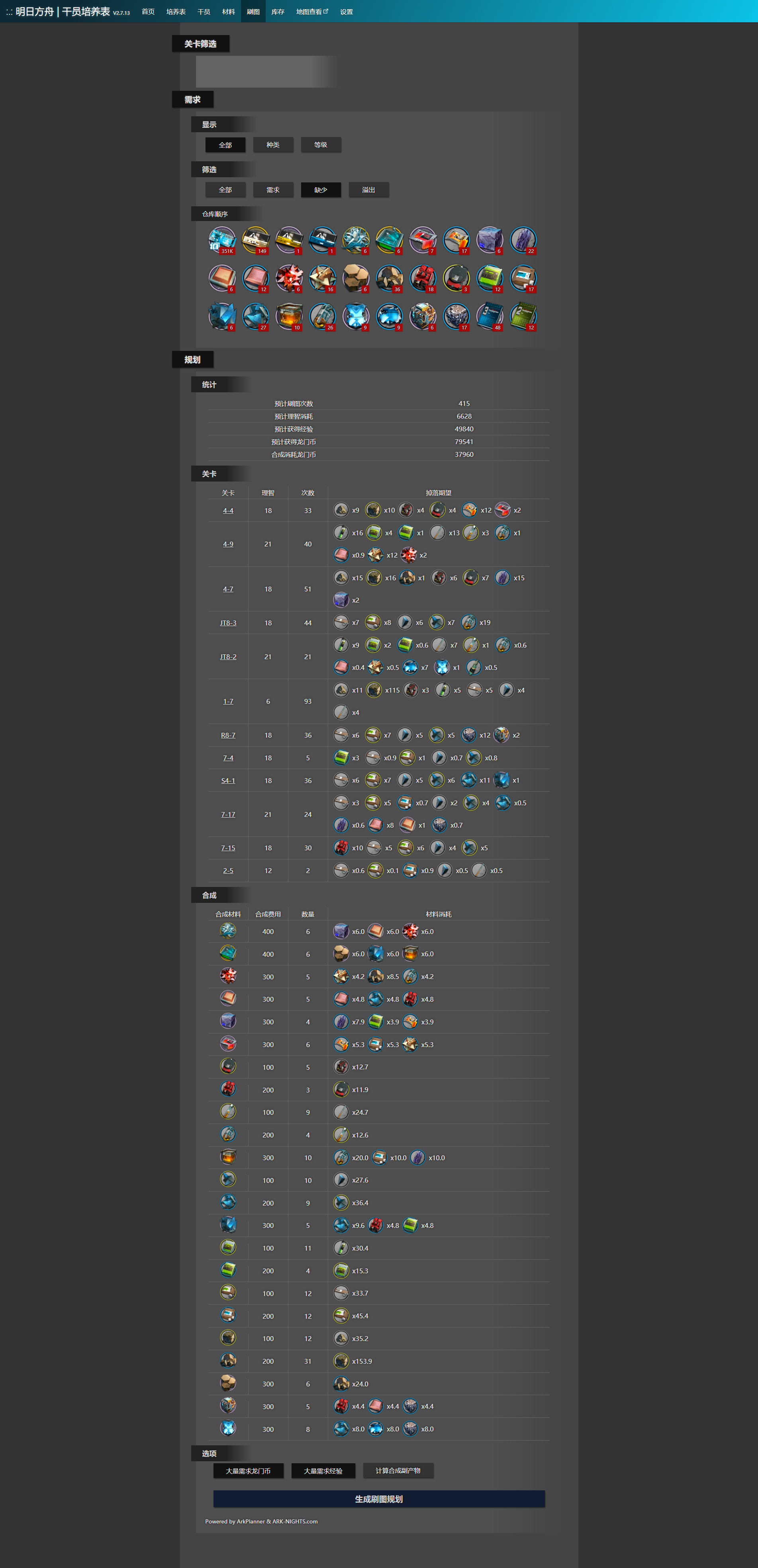Open stage link 4-4
The width and height of the screenshot is (758, 1568).
228,511
